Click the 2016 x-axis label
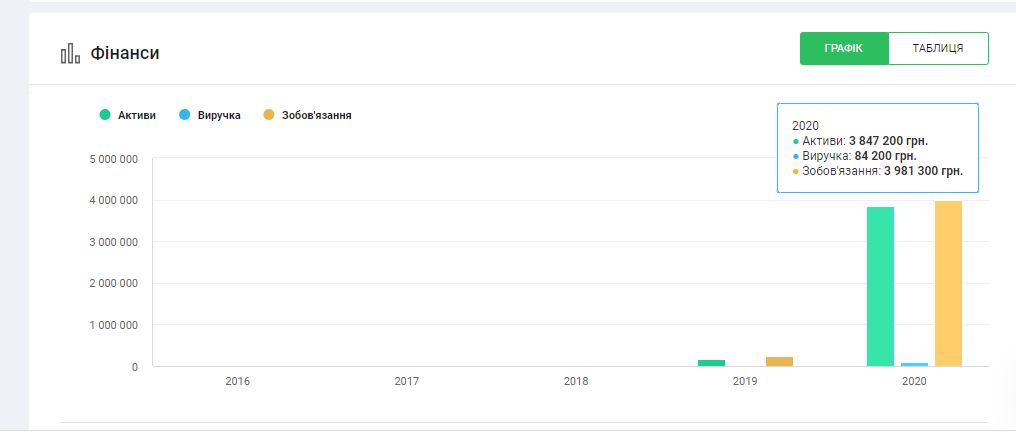Image resolution: width=1016 pixels, height=437 pixels. tap(238, 381)
